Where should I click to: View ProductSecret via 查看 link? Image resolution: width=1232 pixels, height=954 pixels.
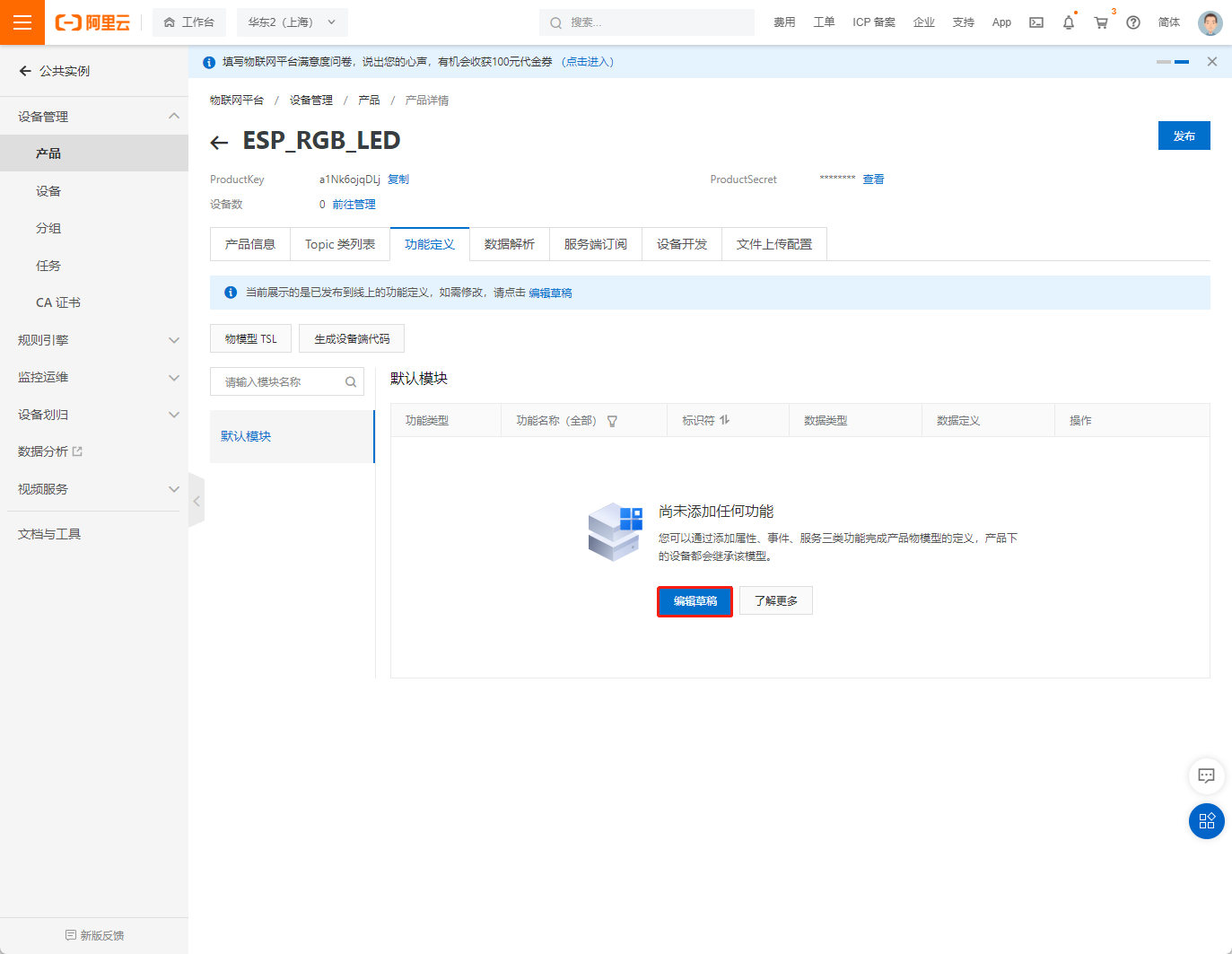(x=873, y=179)
